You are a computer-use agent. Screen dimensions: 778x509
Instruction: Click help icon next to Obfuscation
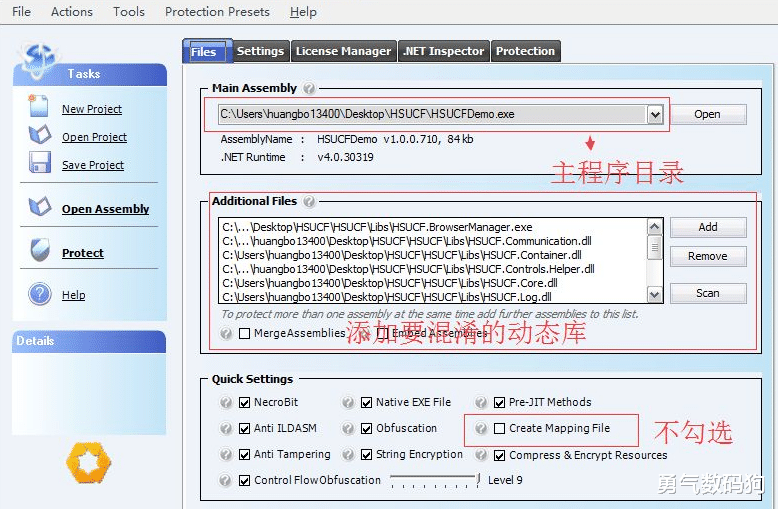pyautogui.click(x=348, y=428)
